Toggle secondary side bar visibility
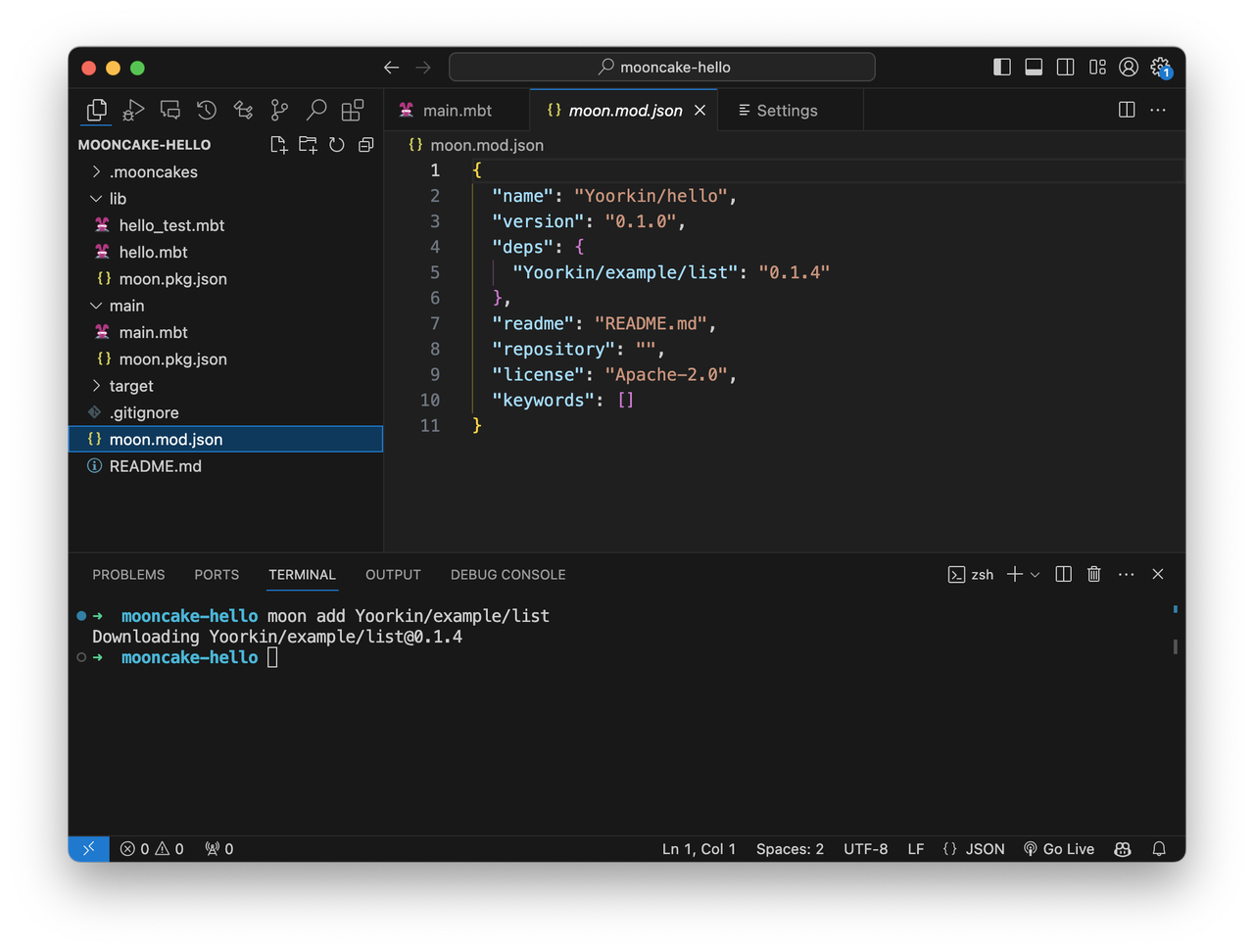The height and width of the screenshot is (952, 1254). pyautogui.click(x=1066, y=67)
